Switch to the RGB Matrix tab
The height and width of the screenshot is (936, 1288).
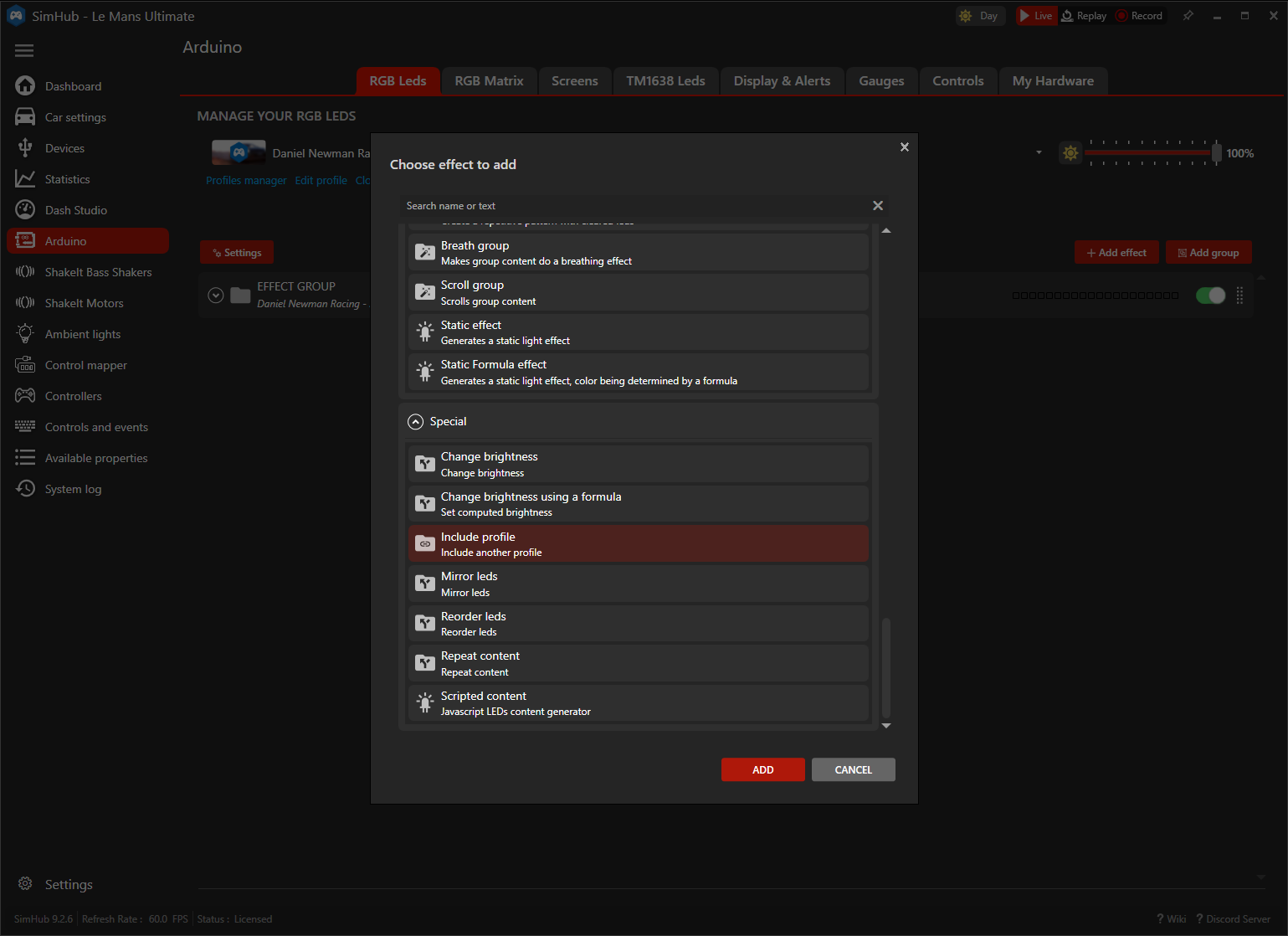(x=489, y=80)
